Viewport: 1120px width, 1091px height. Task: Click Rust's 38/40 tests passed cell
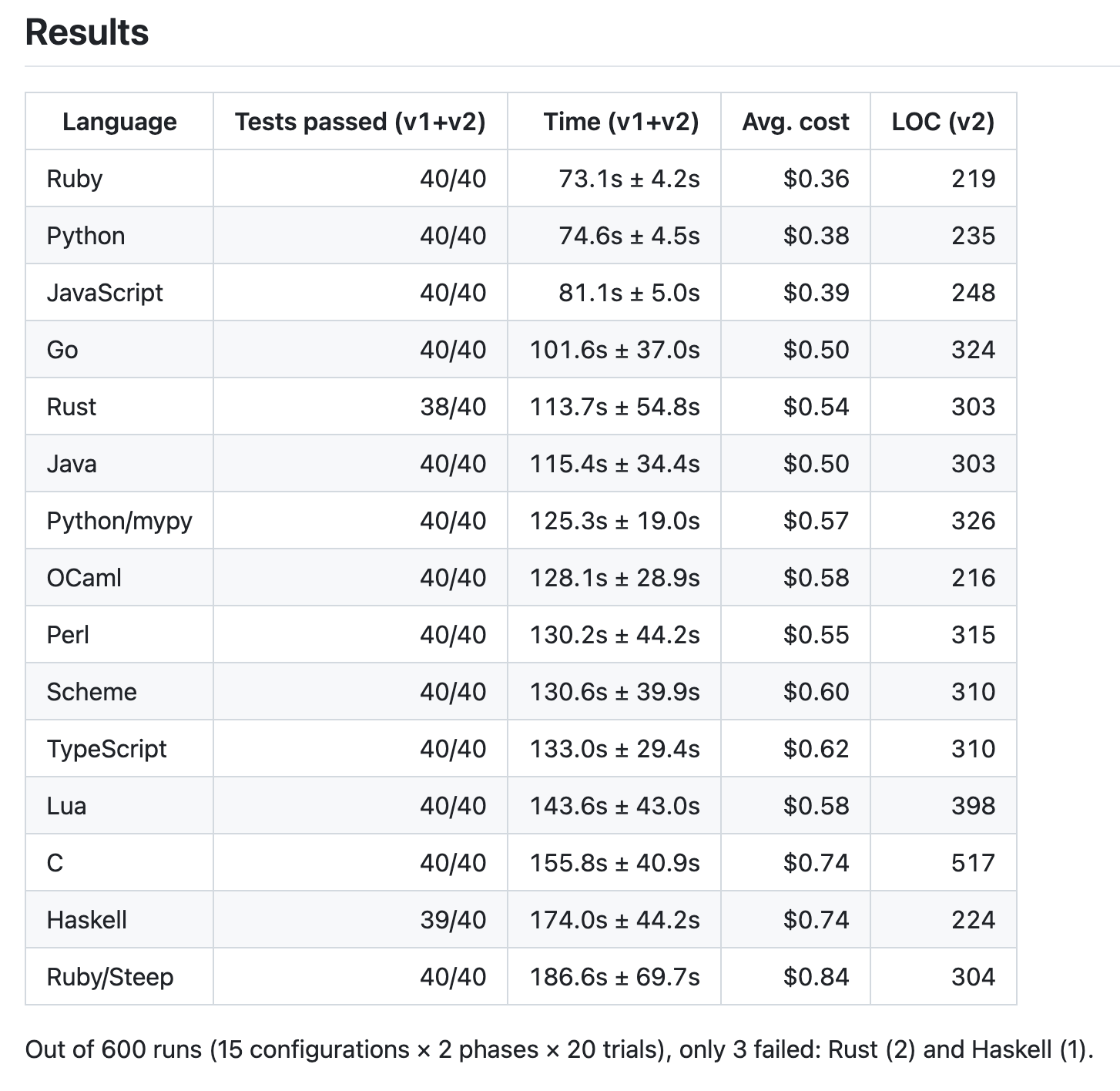click(x=360, y=407)
